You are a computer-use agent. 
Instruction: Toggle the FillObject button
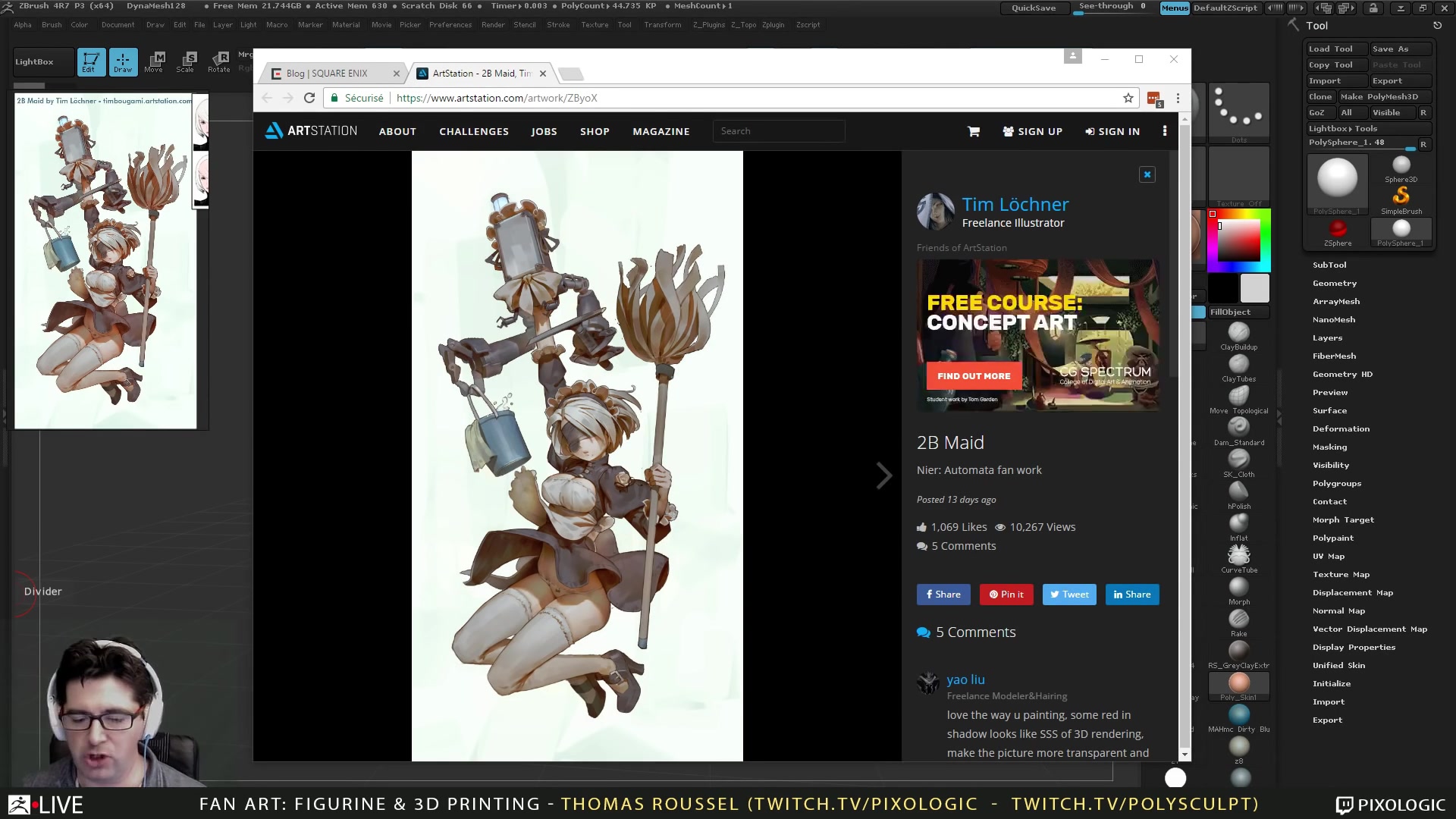tap(1238, 312)
